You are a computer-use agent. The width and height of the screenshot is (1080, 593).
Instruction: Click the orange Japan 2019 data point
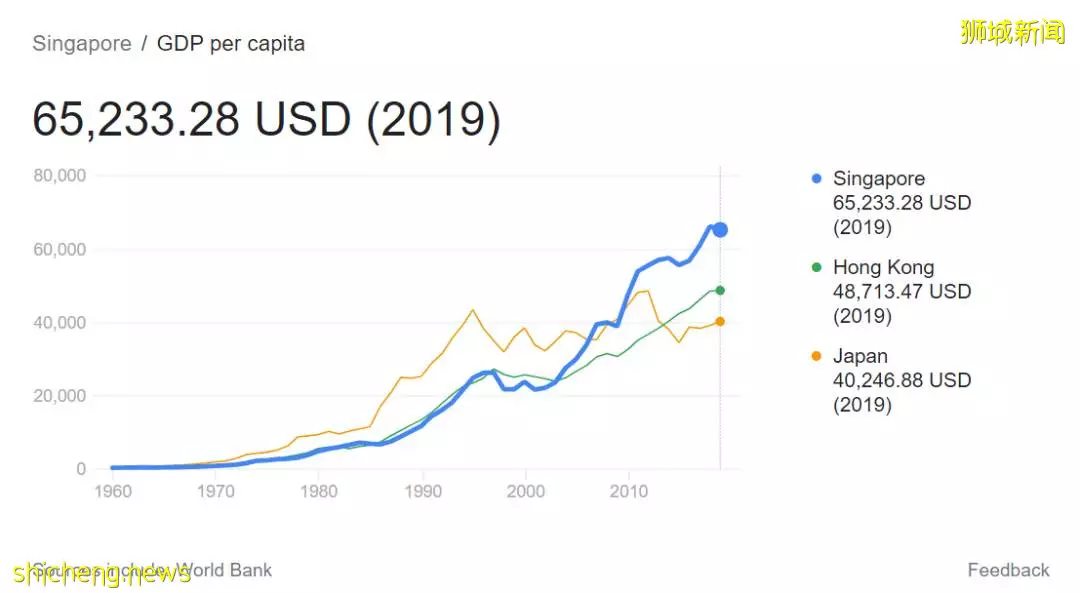[720, 322]
